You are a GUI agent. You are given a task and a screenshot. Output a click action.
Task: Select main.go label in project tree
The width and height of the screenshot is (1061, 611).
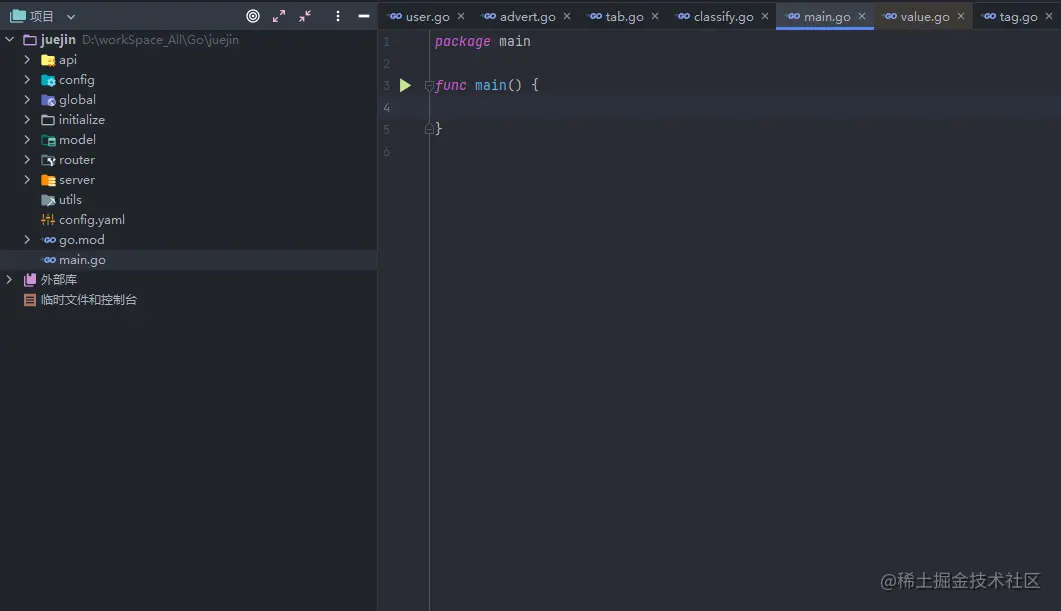[82, 260]
